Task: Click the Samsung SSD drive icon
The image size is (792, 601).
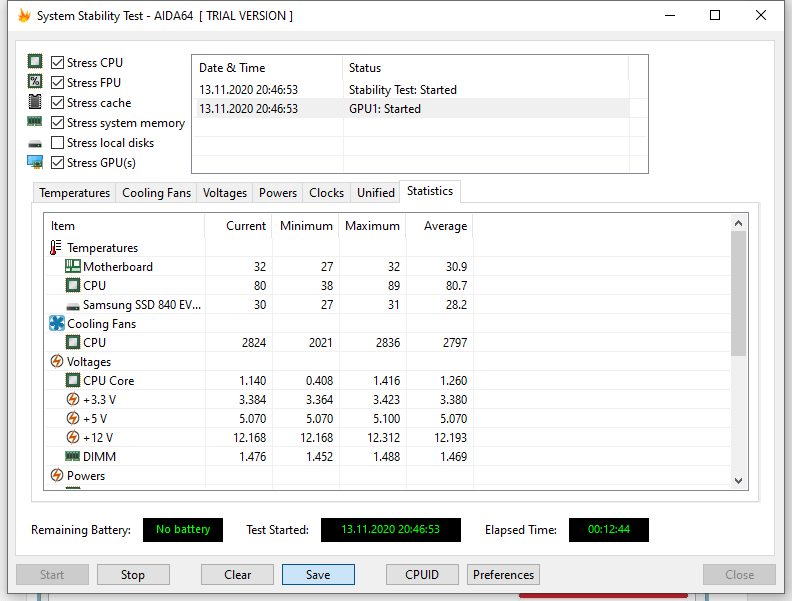Action: coord(73,306)
